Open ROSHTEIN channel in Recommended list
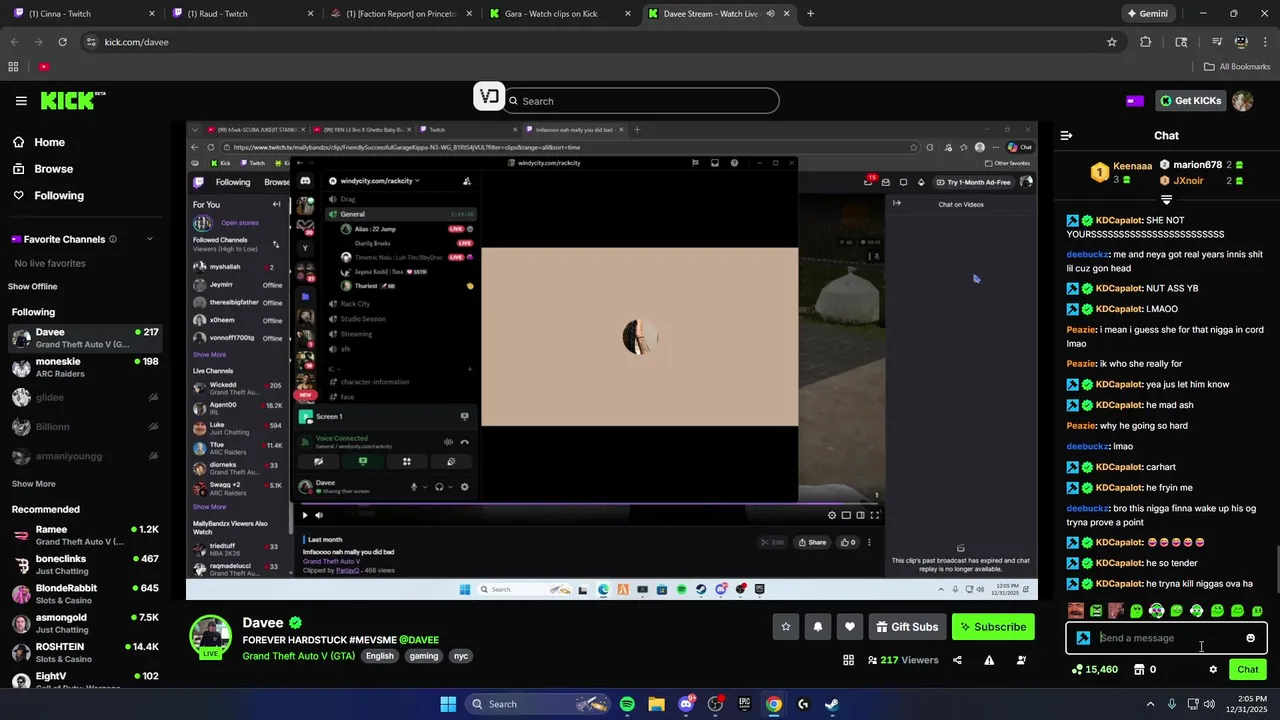The image size is (1280, 720). point(83,652)
